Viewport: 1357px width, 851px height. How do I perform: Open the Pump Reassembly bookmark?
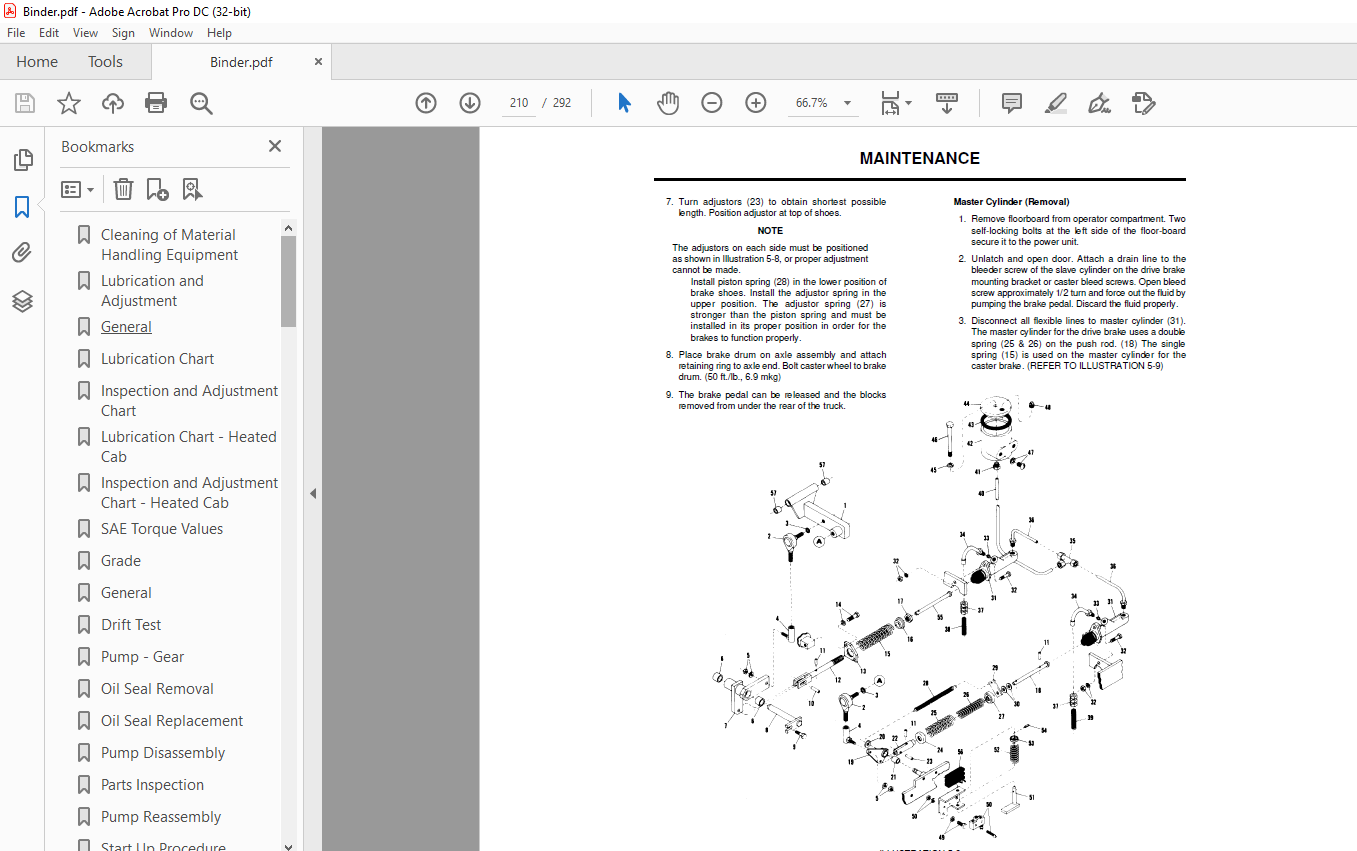tap(161, 817)
